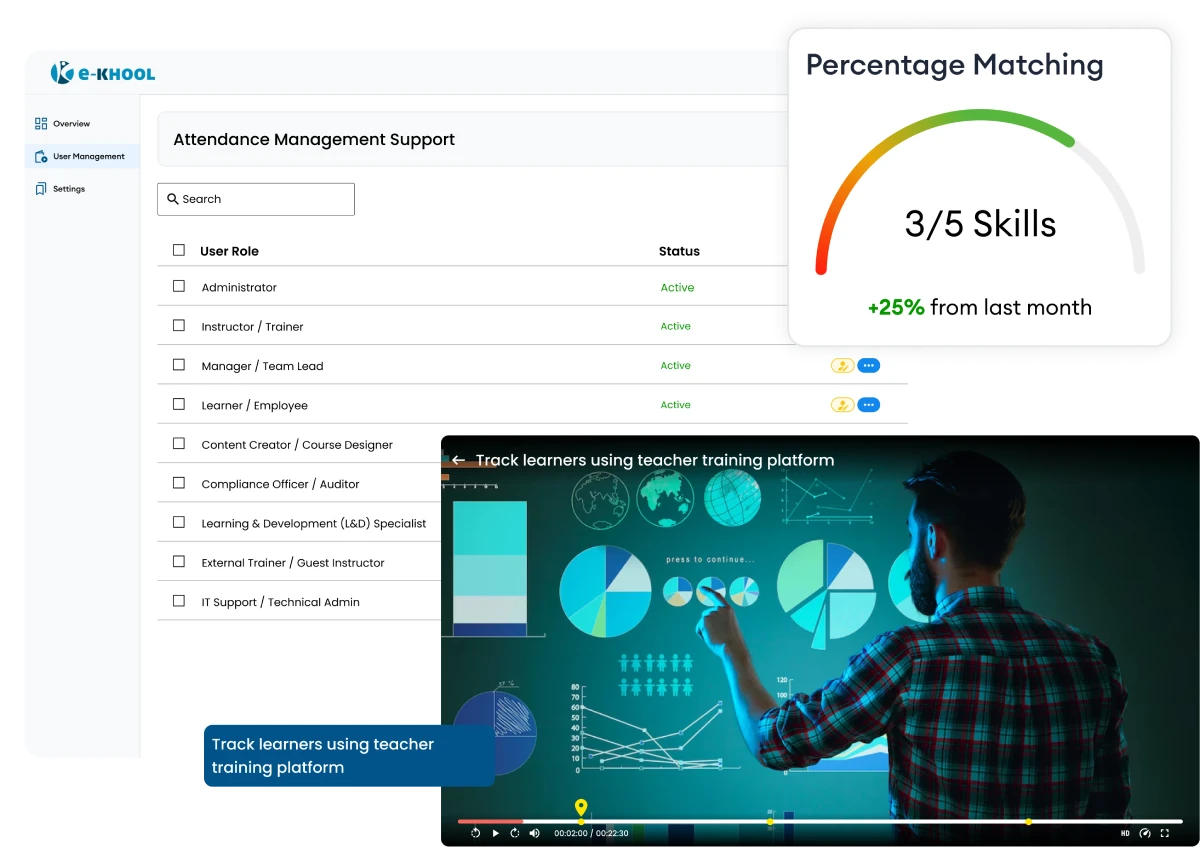The image size is (1200, 847).
Task: Enter fullscreen mode in the video player
Action: (x=1164, y=833)
